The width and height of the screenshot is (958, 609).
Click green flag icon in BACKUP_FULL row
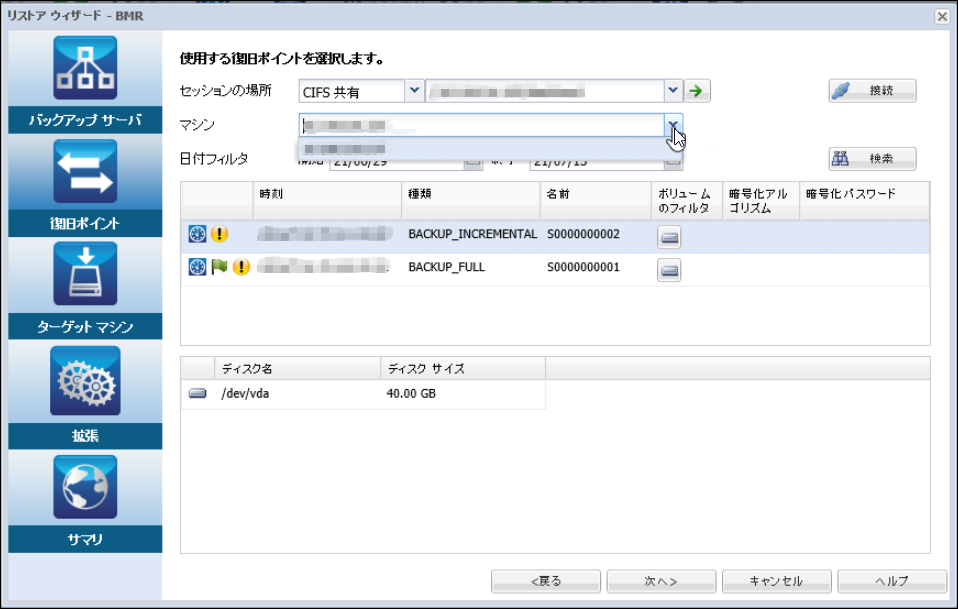219,267
